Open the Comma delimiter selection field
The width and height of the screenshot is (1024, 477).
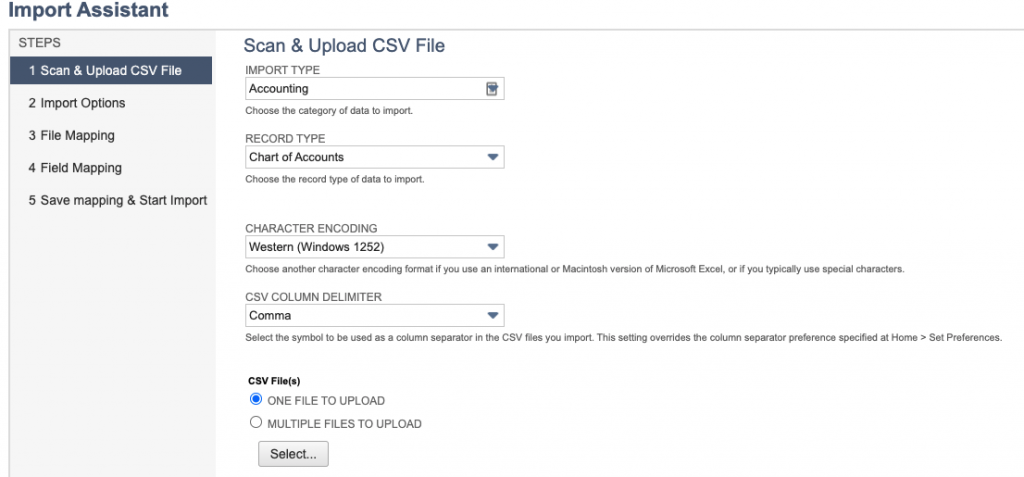click(374, 316)
